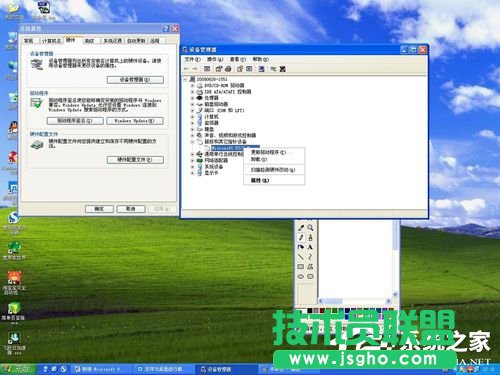Select the Line tool in Paint

point(301,257)
